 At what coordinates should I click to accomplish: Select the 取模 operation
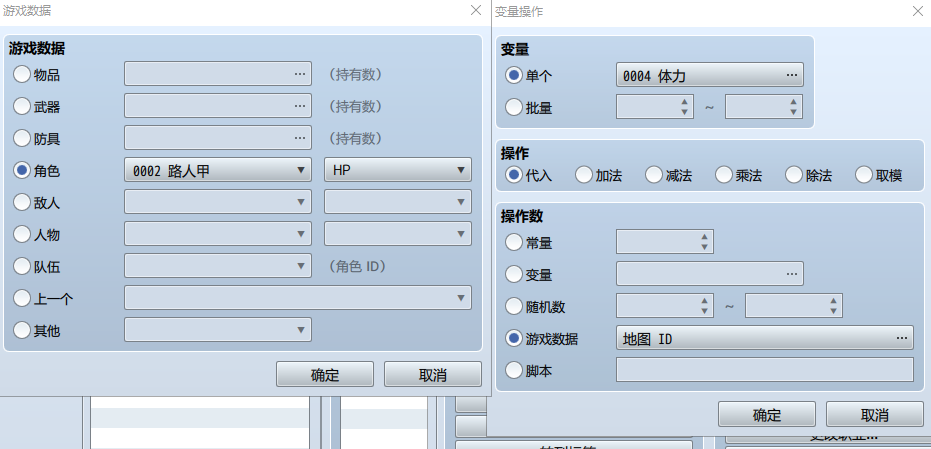864,175
